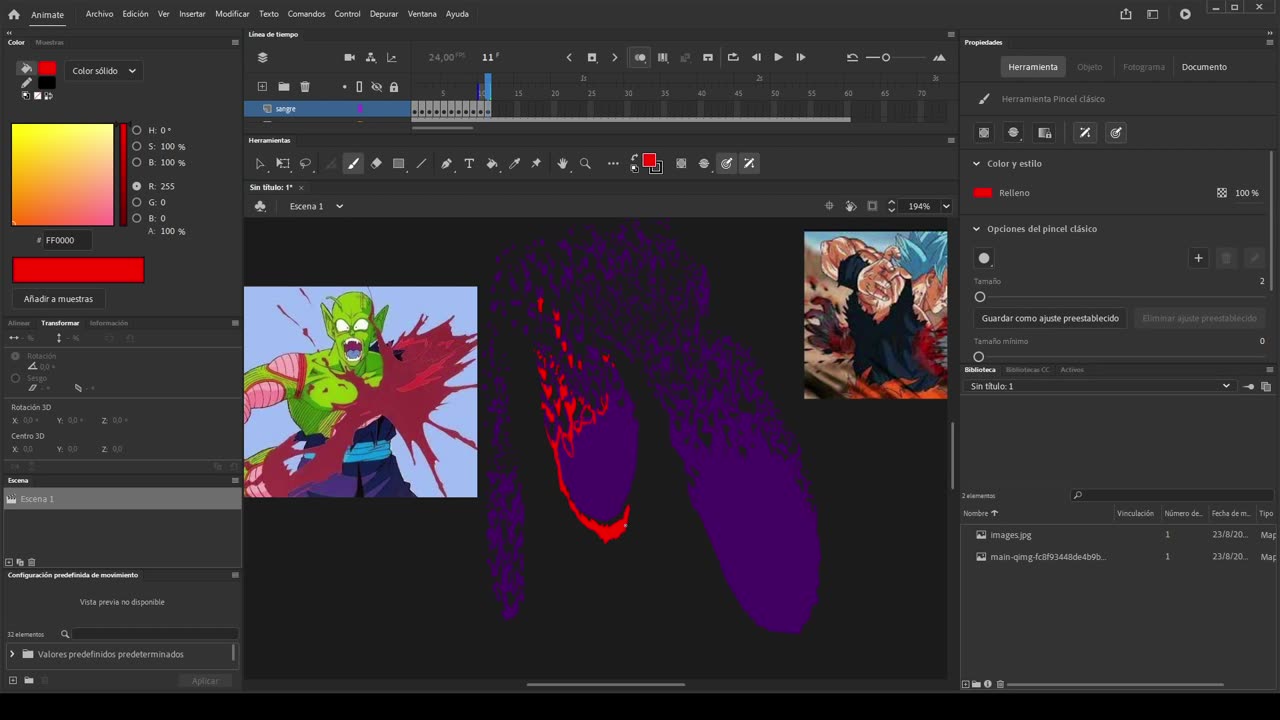Hide all layers with eye icon
This screenshot has width=1280, height=720.
(x=377, y=87)
